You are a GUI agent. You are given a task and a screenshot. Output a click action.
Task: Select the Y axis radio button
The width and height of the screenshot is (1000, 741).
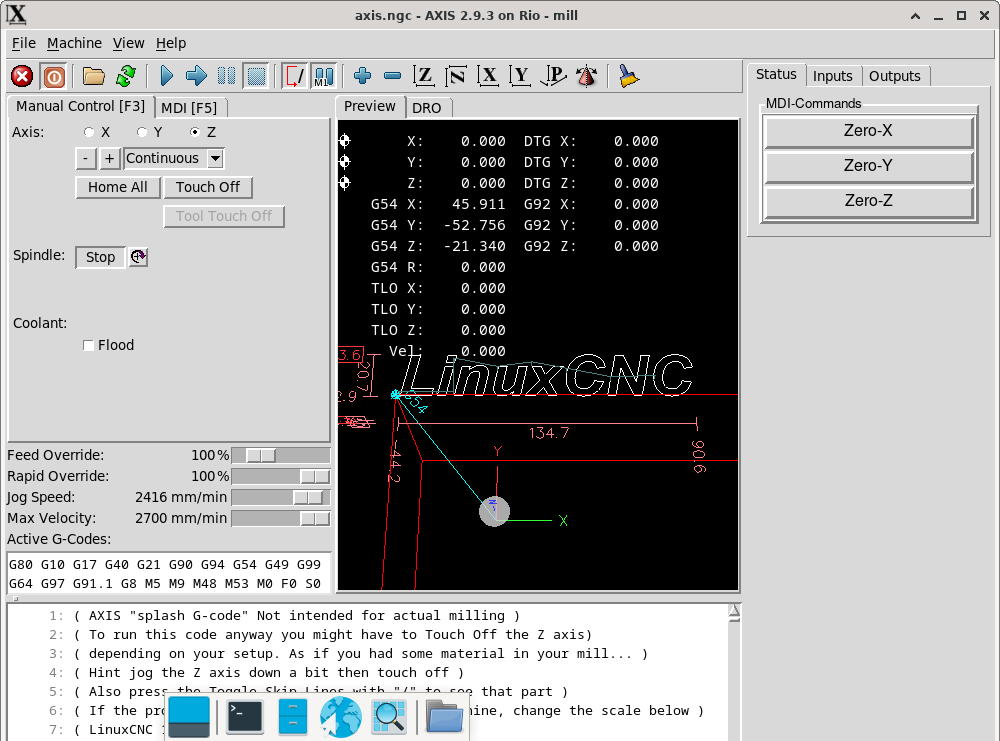[142, 132]
